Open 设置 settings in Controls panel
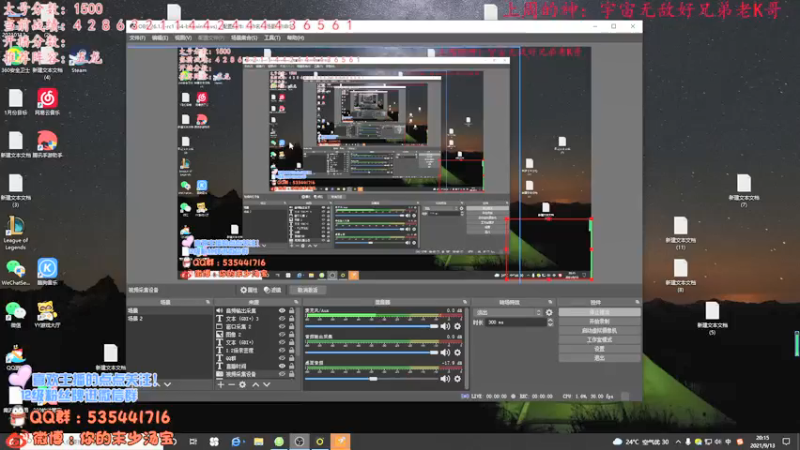This screenshot has width=800, height=450. tap(599, 349)
